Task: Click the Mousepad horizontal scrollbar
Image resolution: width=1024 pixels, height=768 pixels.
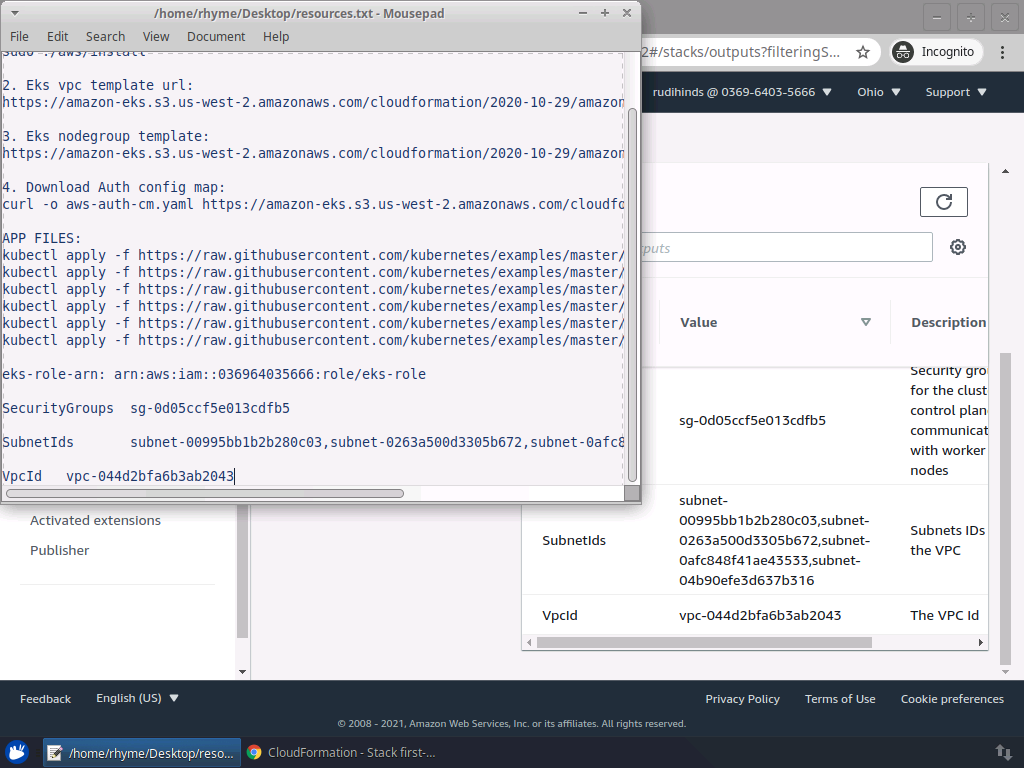Action: (205, 494)
